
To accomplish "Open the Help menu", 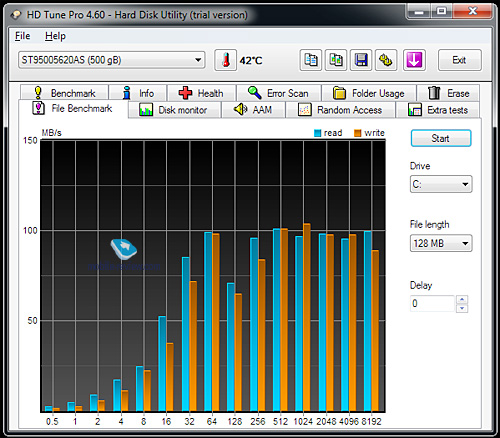I will [x=55, y=36].
